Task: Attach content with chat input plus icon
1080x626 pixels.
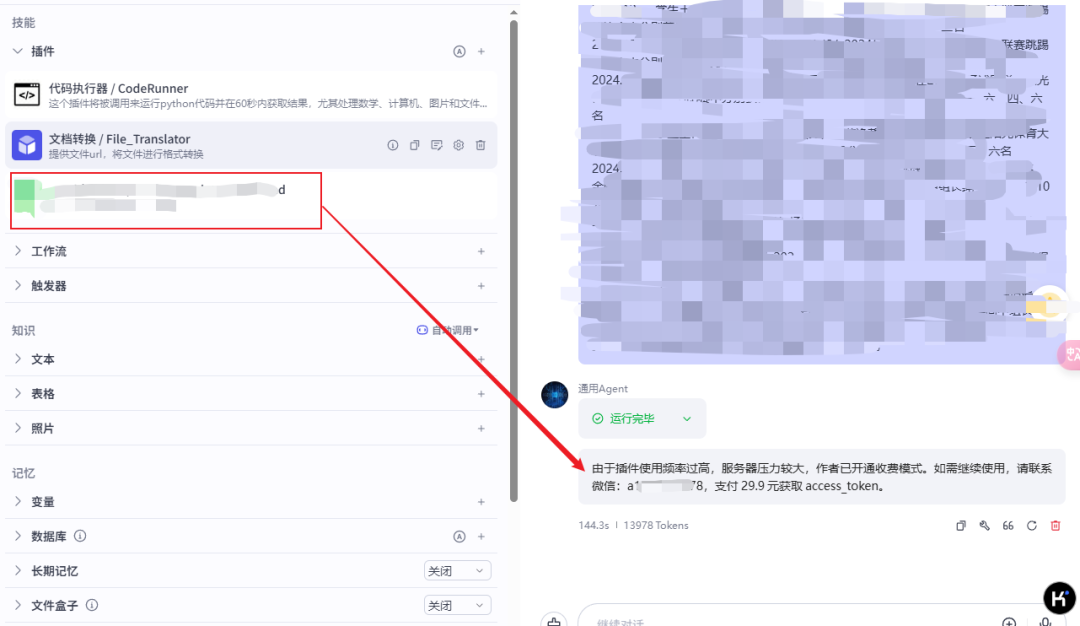Action: tap(1009, 622)
